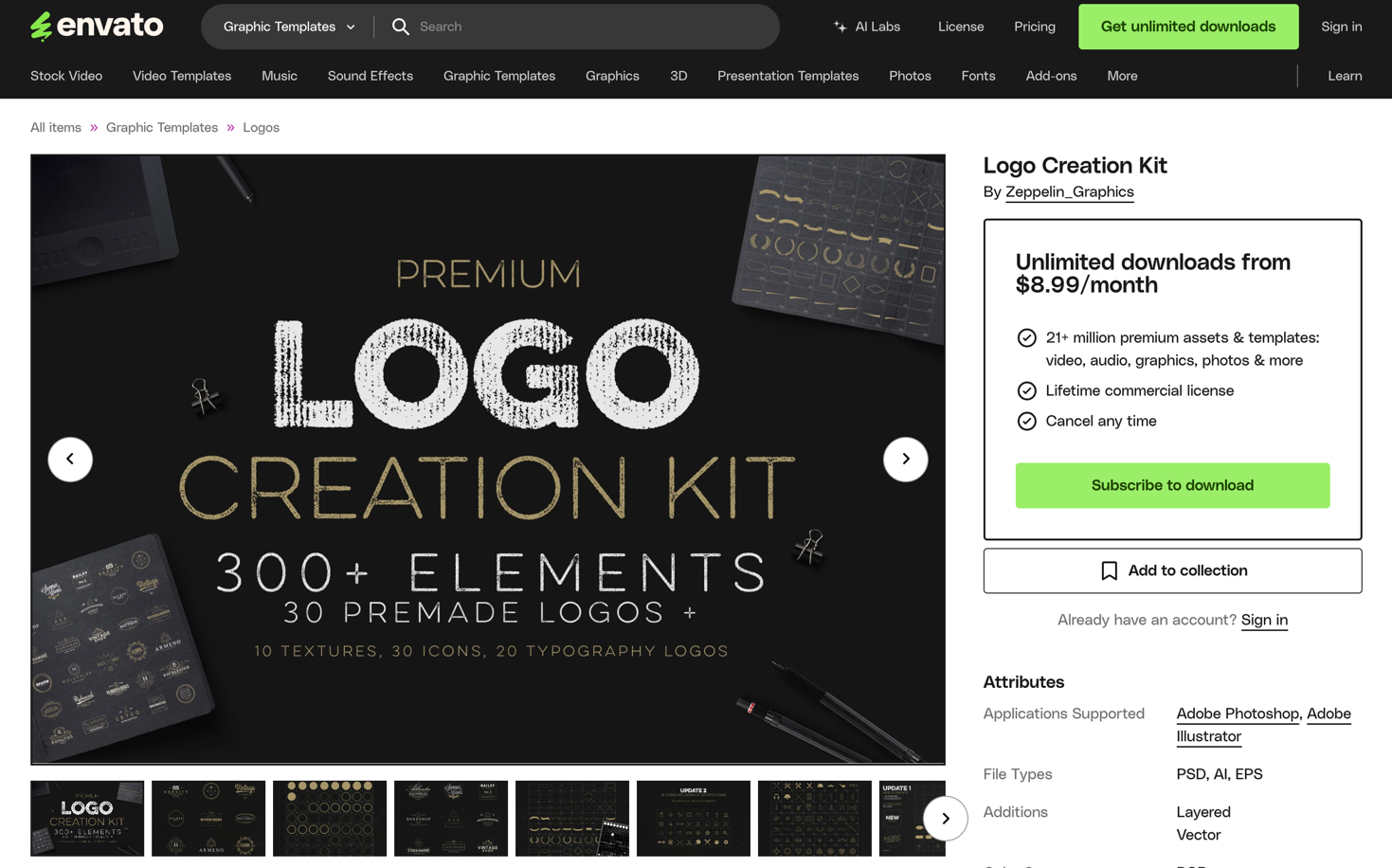Select the fifth thumbnail with ribbons

[x=572, y=818]
